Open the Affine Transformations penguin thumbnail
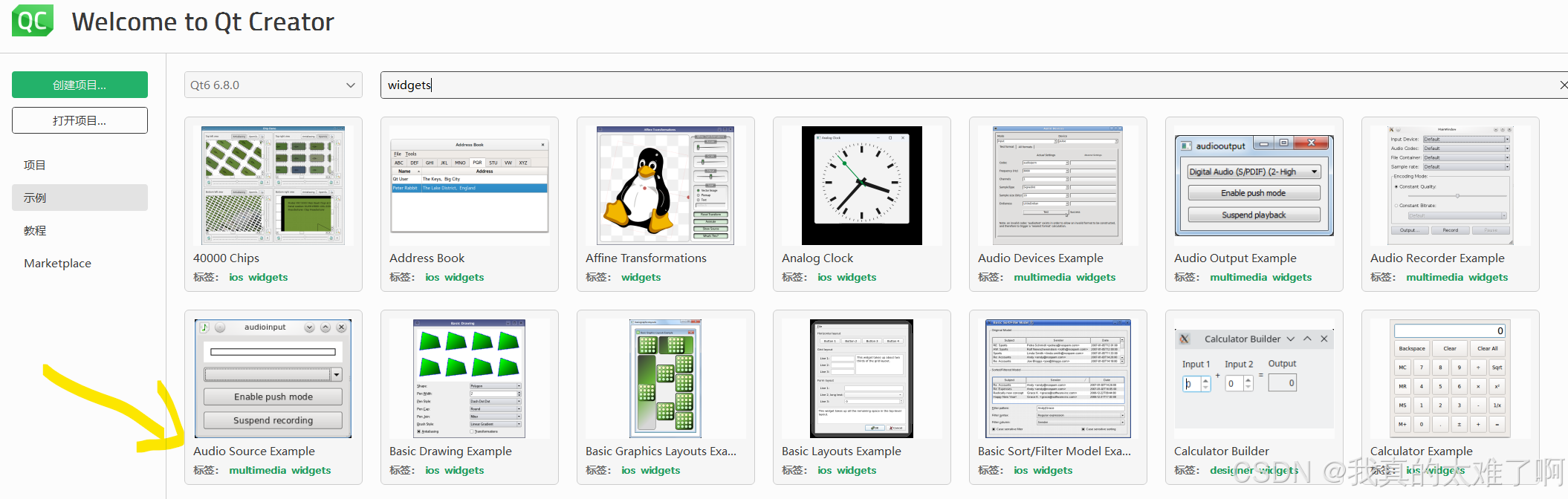Screen dimensions: 1568x499 click(666, 186)
